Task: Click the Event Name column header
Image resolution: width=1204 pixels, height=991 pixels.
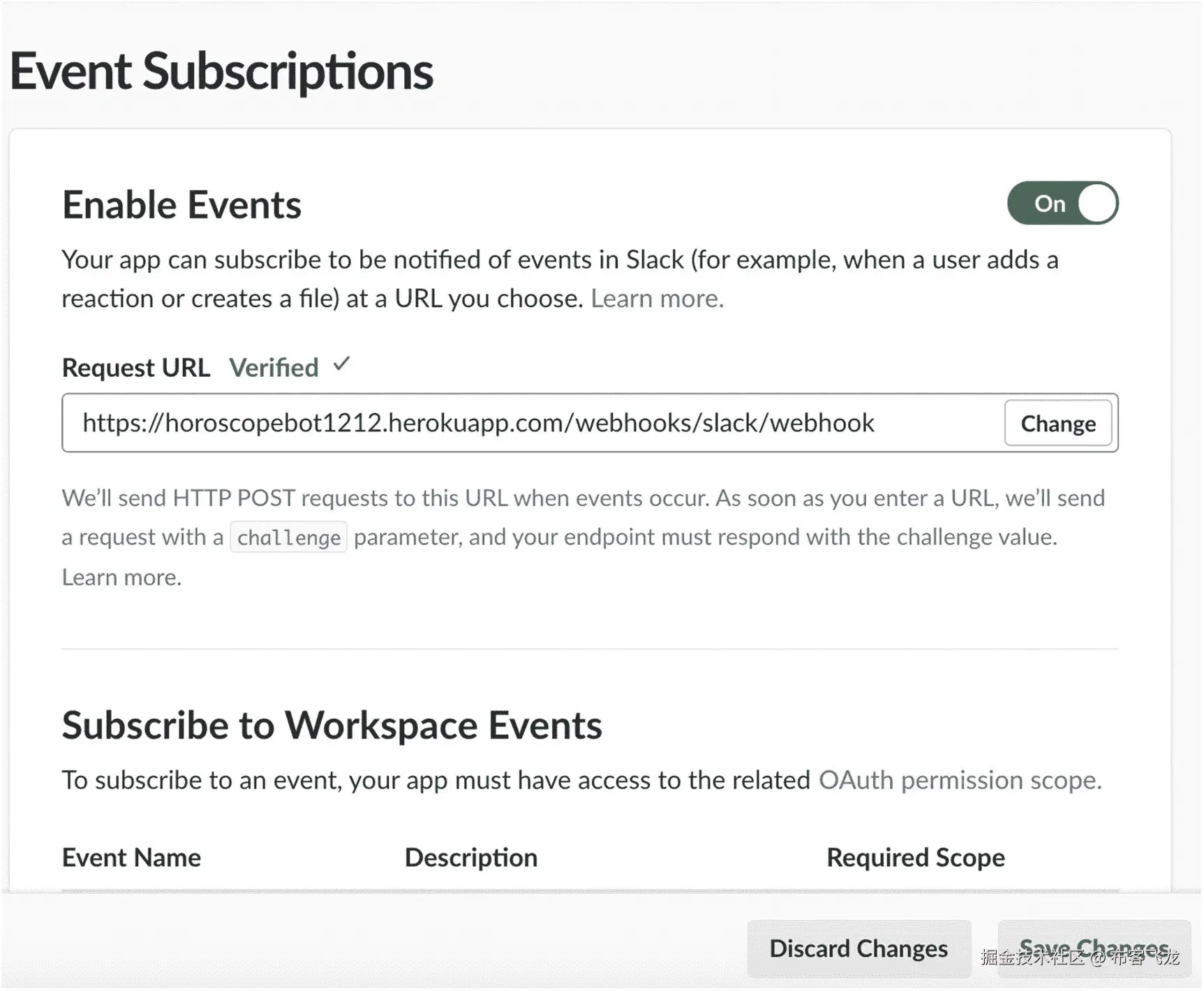Action: [131, 858]
